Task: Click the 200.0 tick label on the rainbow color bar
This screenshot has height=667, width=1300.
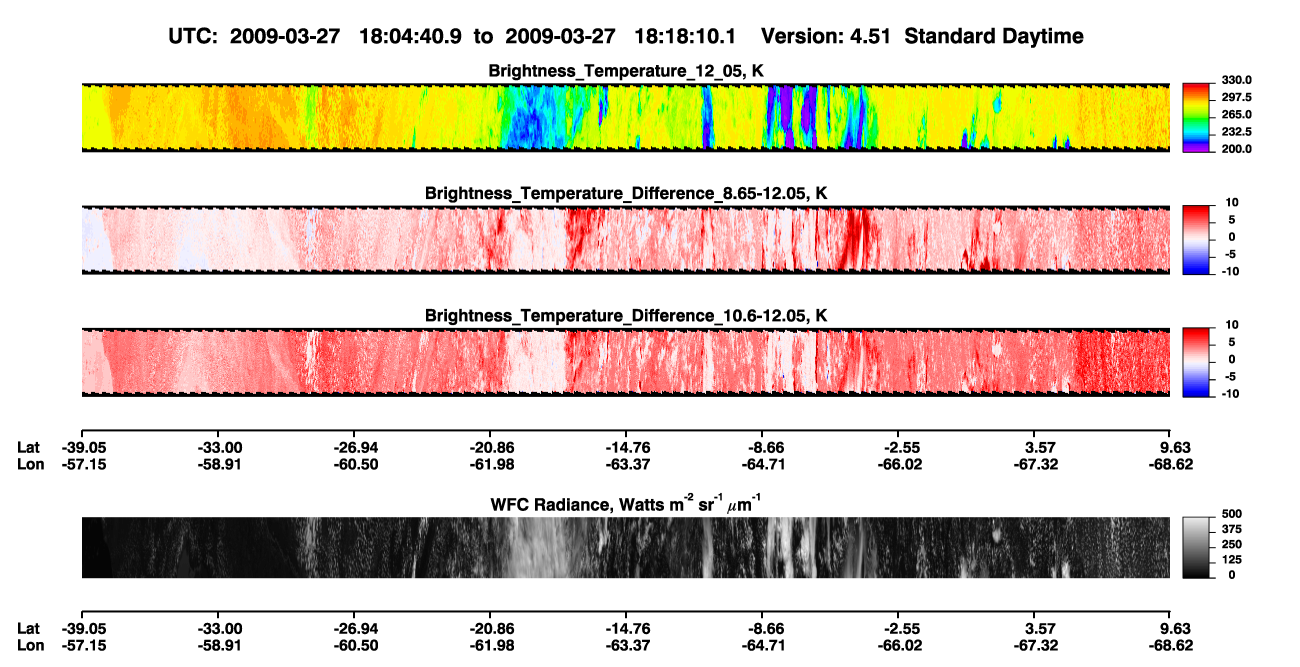Action: pyautogui.click(x=1236, y=149)
